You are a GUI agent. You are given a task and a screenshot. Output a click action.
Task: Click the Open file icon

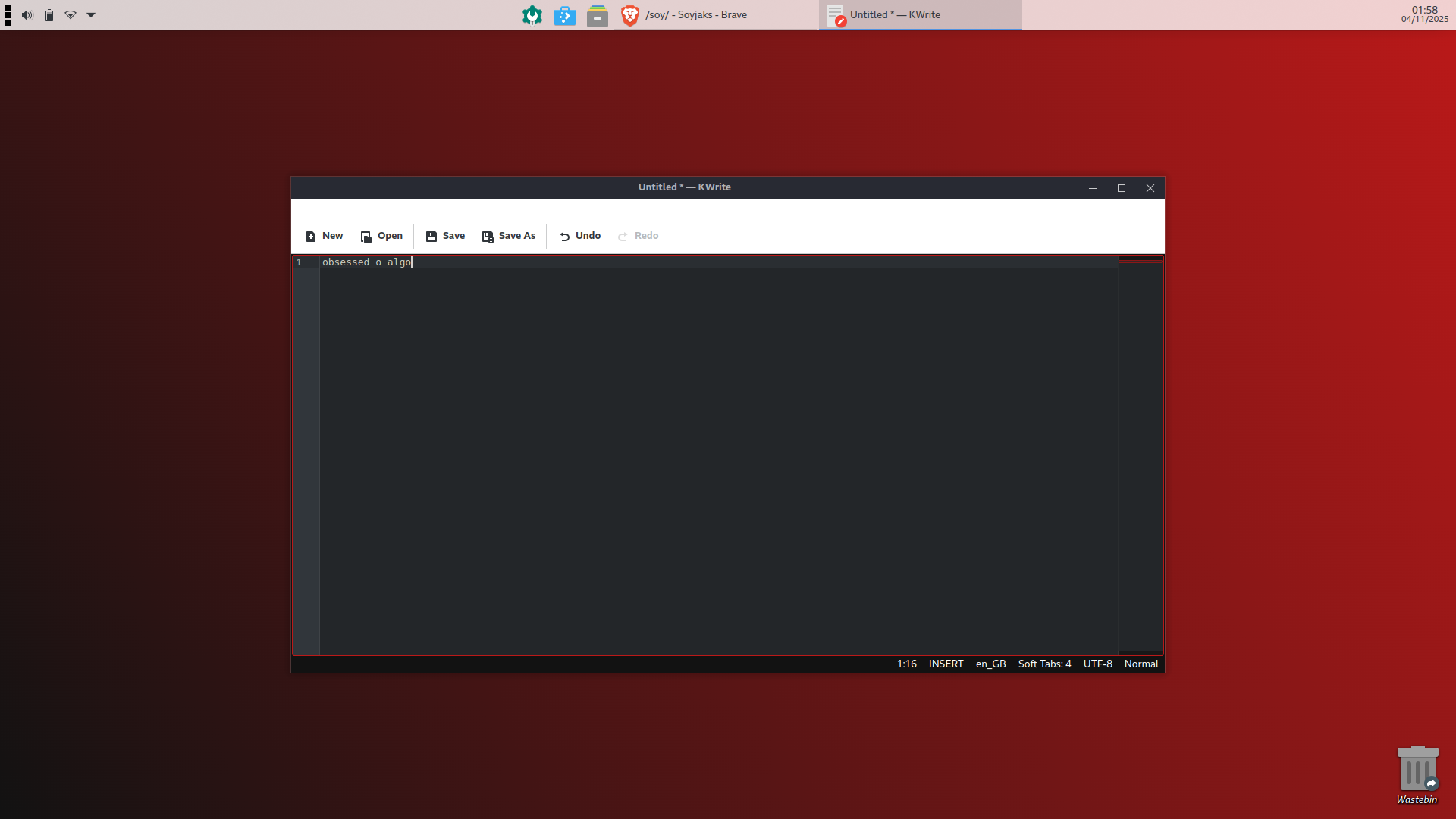click(366, 237)
